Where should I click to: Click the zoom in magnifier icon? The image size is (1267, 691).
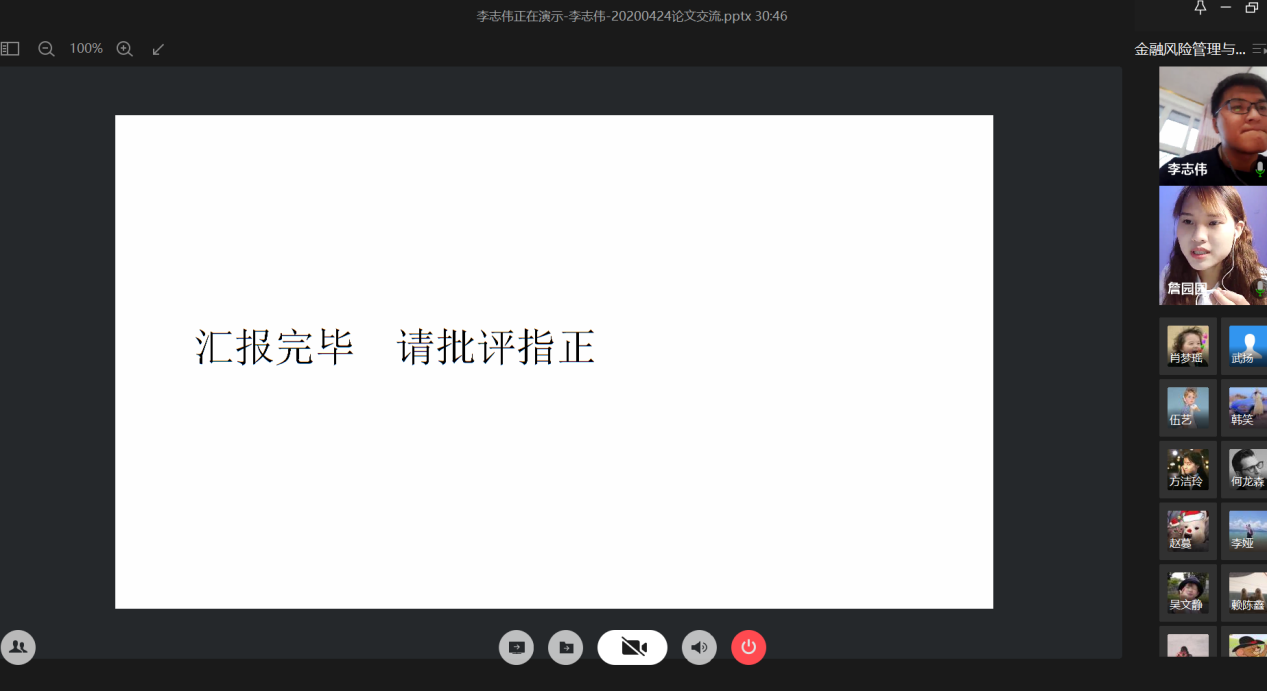click(124, 48)
